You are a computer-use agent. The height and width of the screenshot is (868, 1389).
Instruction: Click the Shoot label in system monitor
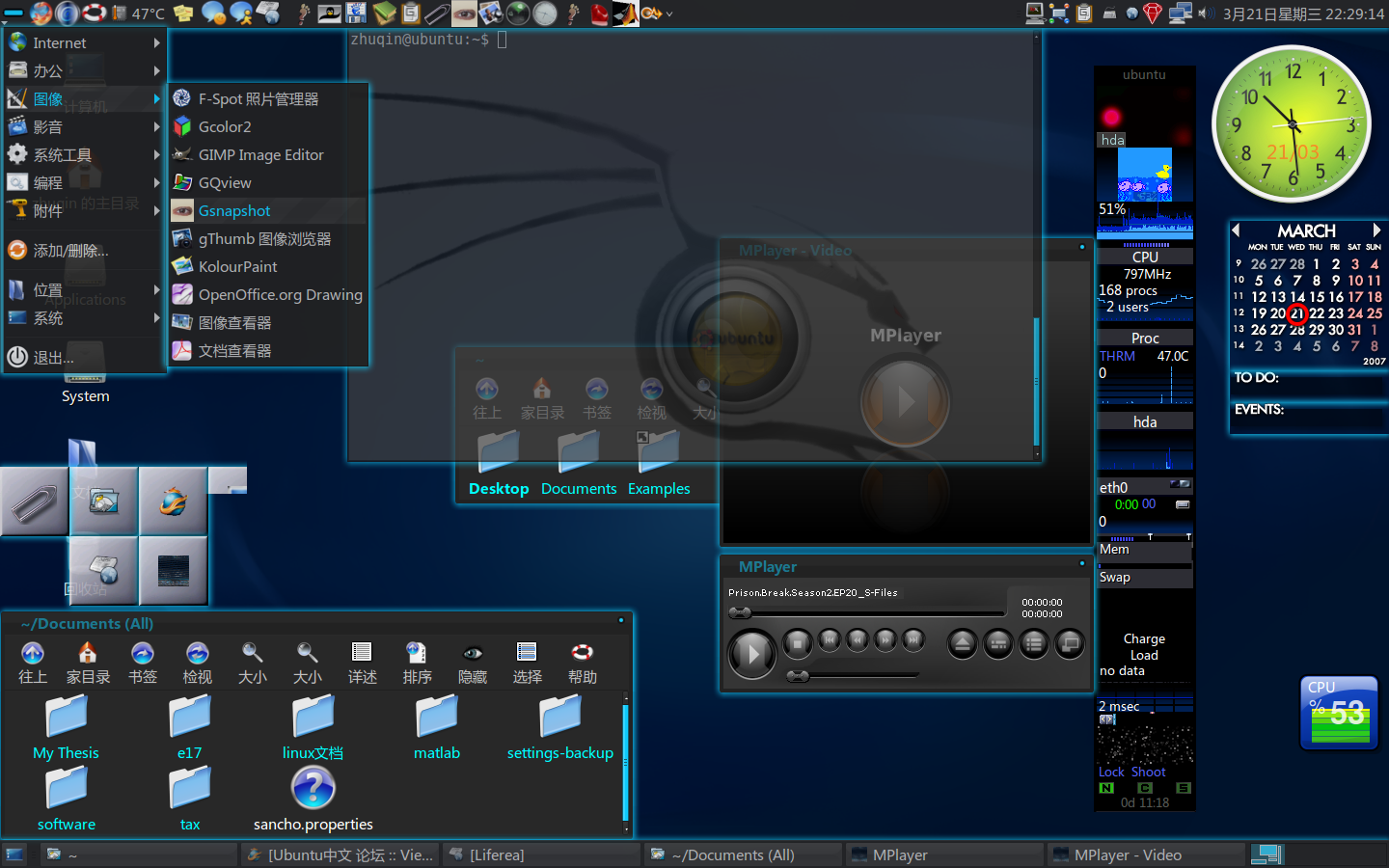(1148, 772)
